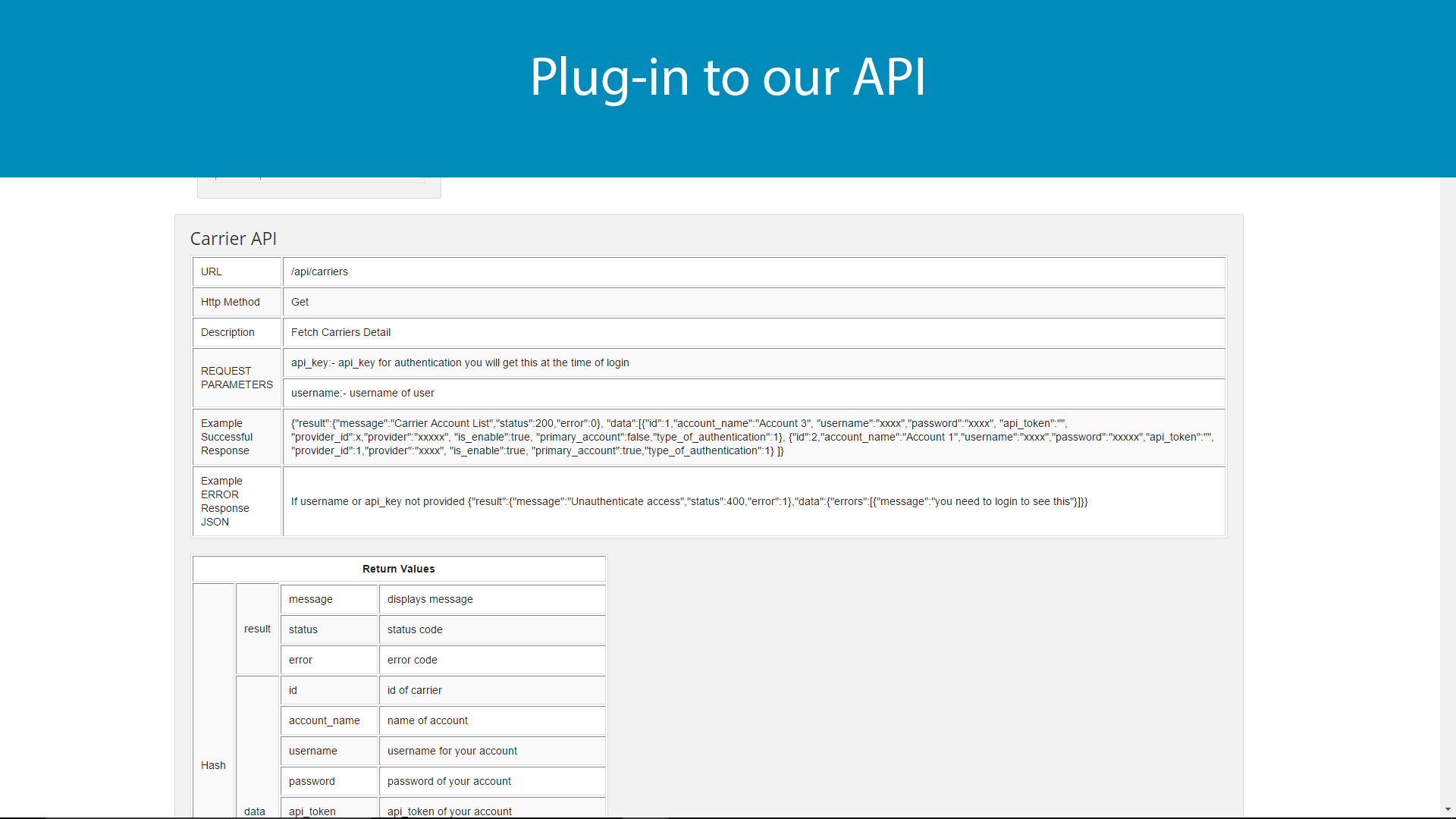Image resolution: width=1456 pixels, height=819 pixels.
Task: Click the 'Http Method' label cell
Action: point(231,302)
